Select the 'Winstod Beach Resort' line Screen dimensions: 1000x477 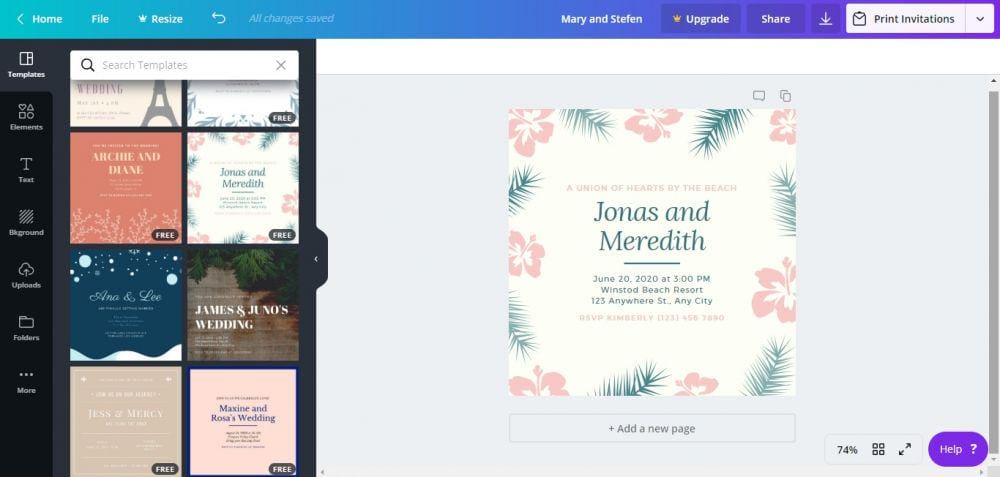[x=652, y=290]
